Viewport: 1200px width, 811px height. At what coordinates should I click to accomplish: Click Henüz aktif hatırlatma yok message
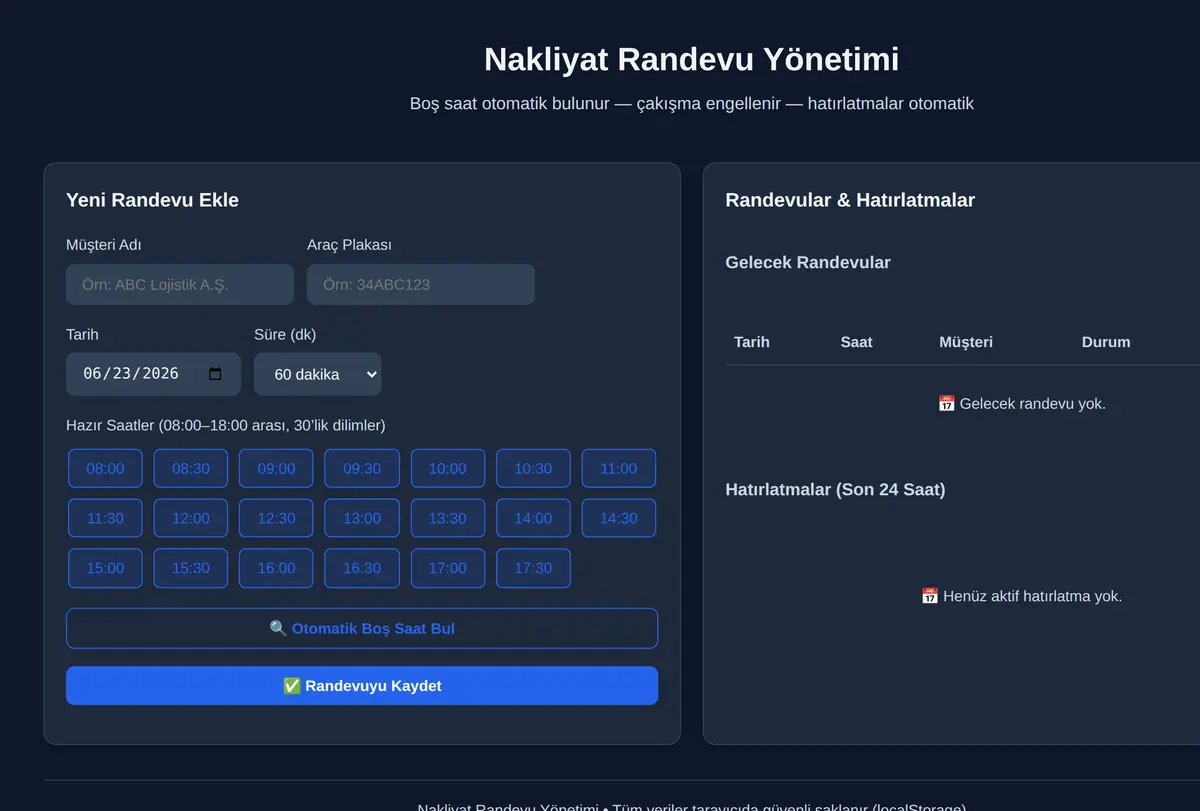(1022, 596)
